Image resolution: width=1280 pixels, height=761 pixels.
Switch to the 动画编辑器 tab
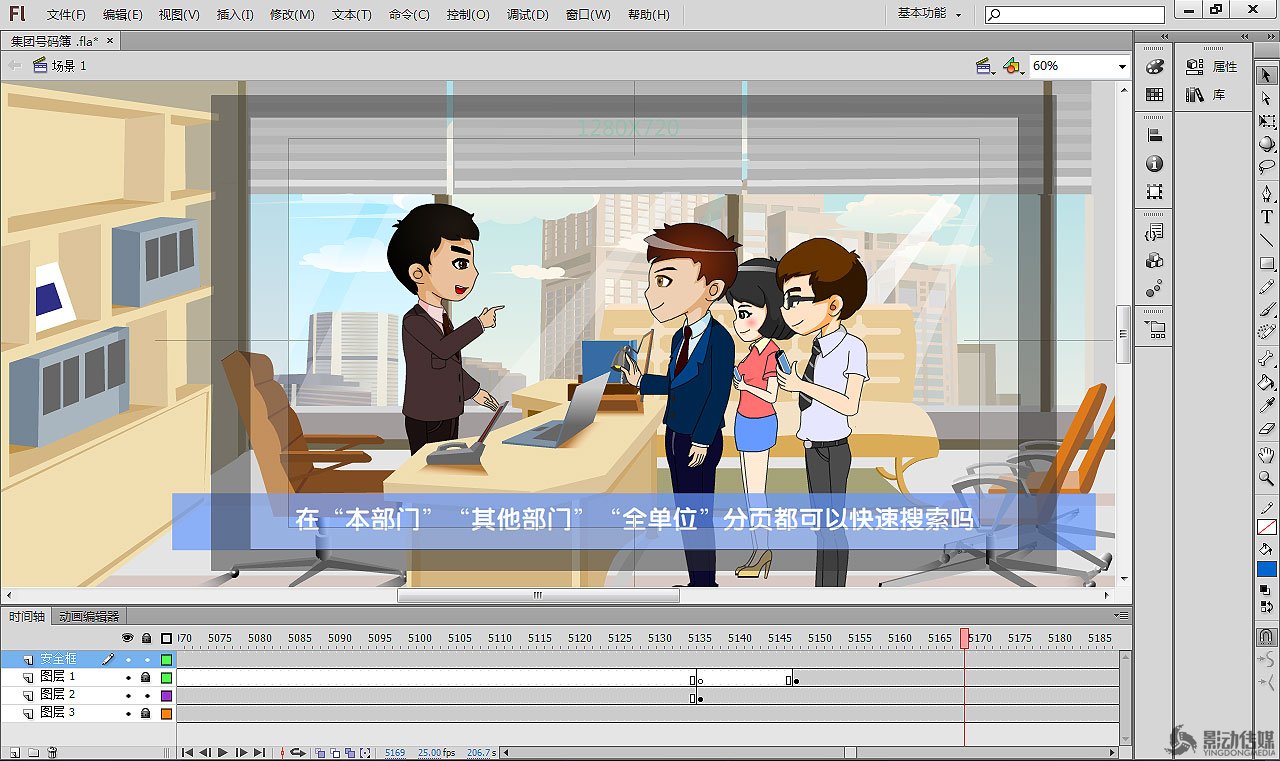point(89,616)
